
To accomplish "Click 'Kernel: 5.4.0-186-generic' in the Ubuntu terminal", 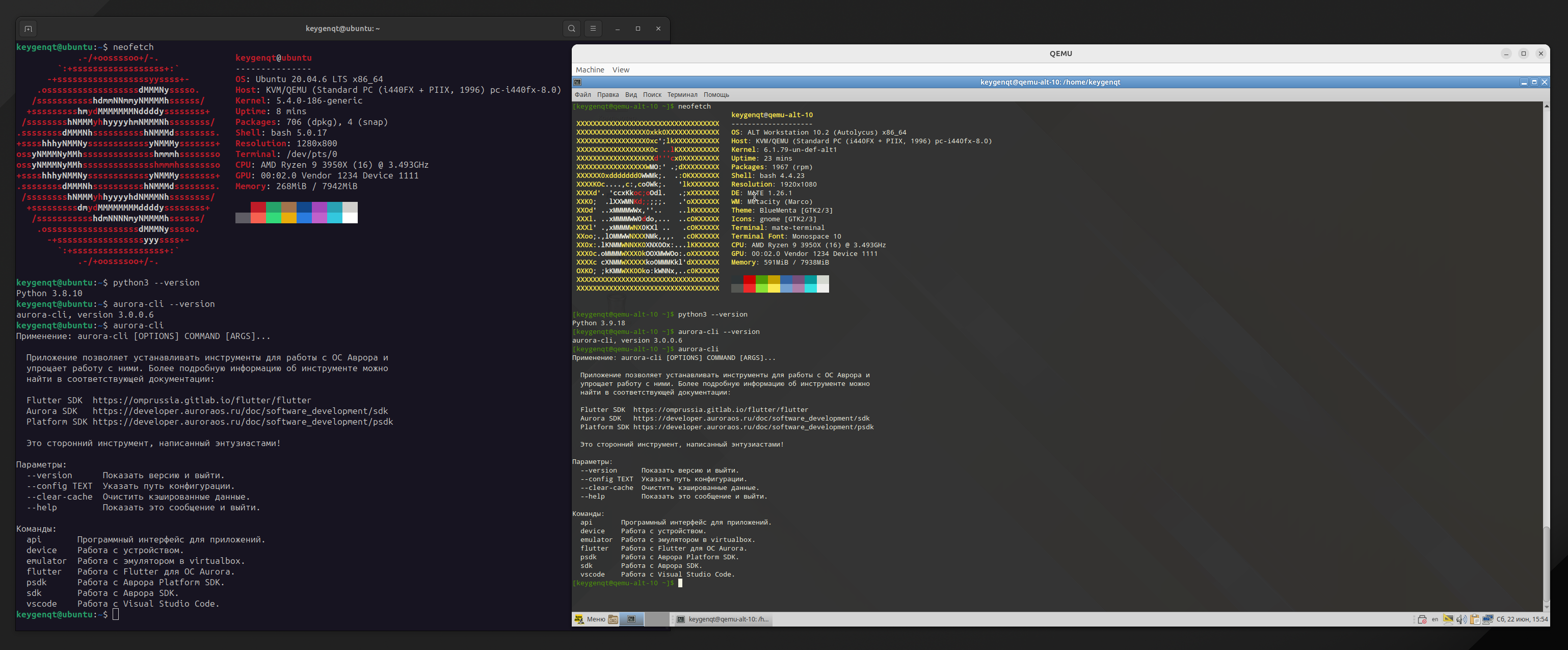I will pos(298,100).
